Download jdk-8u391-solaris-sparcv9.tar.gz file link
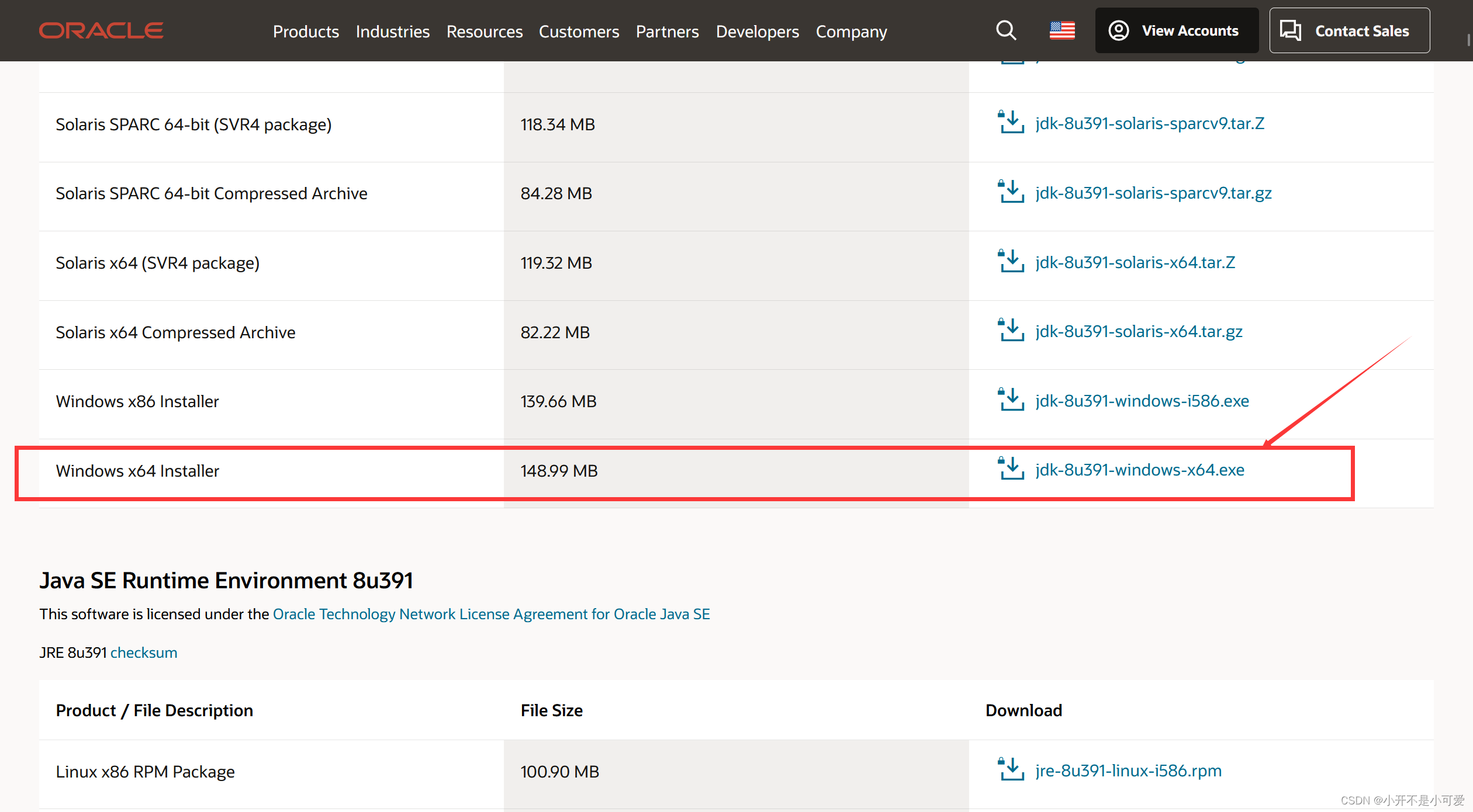Viewport: 1473px width, 812px height. click(x=1153, y=193)
